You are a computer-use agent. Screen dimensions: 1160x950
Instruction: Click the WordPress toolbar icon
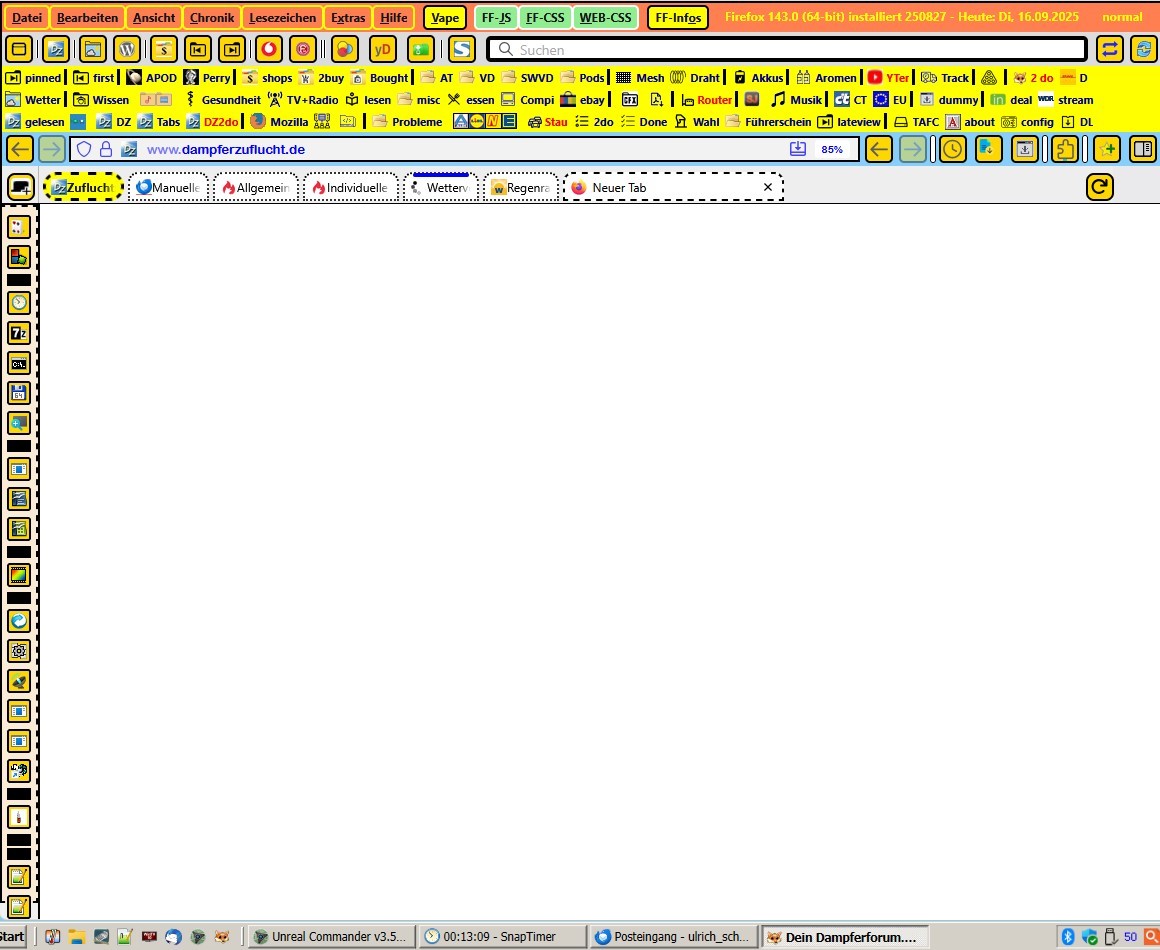pyautogui.click(x=127, y=50)
